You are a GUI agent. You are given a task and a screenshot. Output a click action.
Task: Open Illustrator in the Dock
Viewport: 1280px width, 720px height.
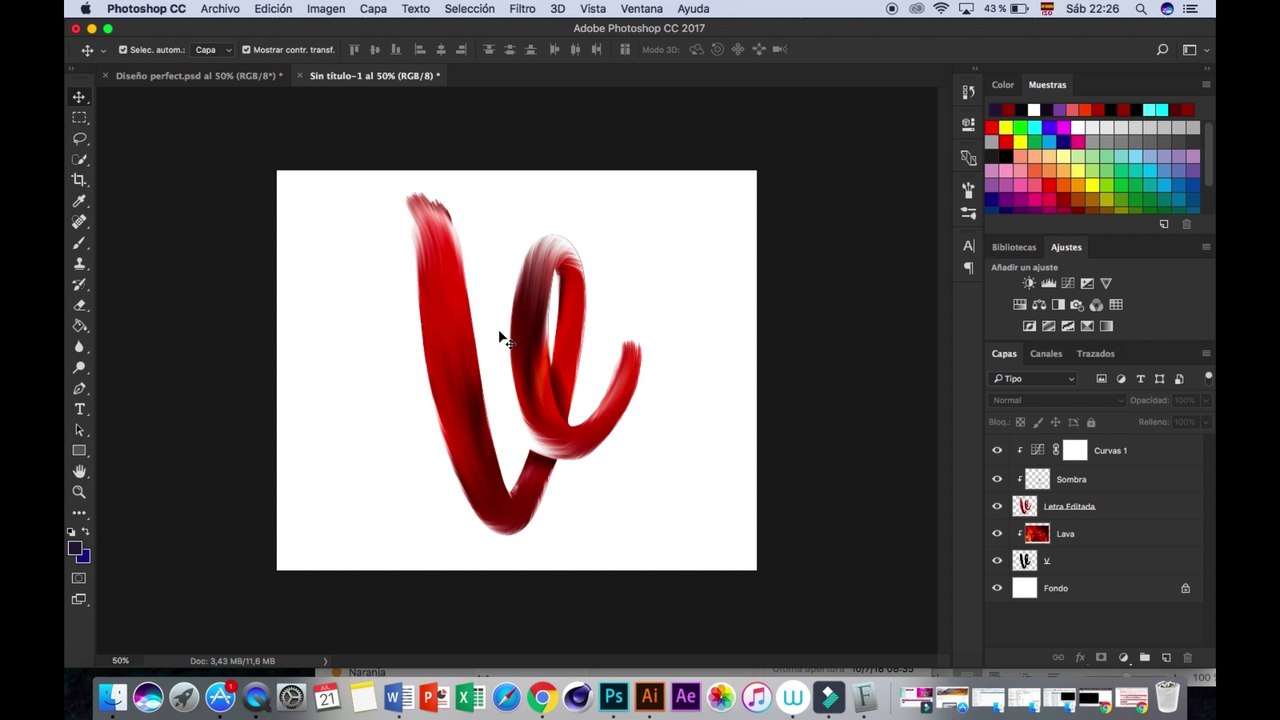pos(650,696)
